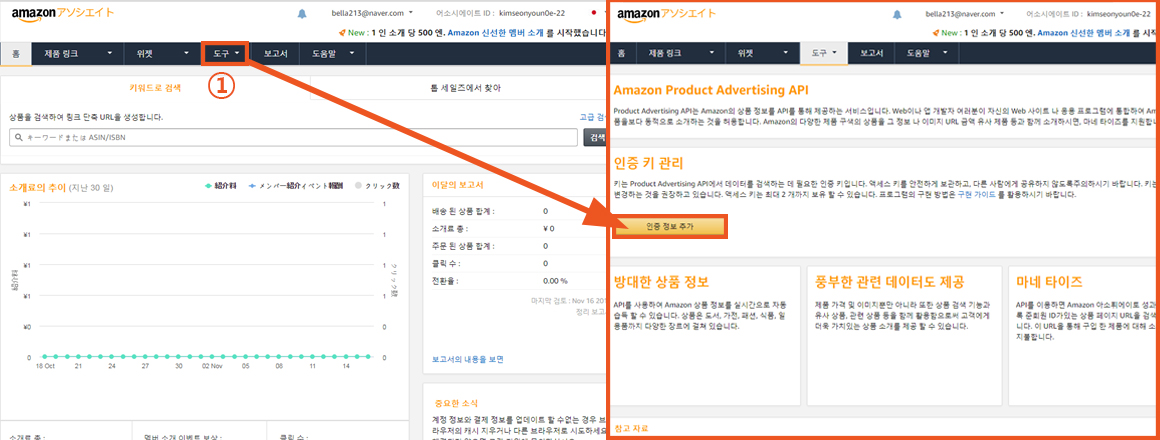Open 보고서의 내용을 보면 link

468,359
